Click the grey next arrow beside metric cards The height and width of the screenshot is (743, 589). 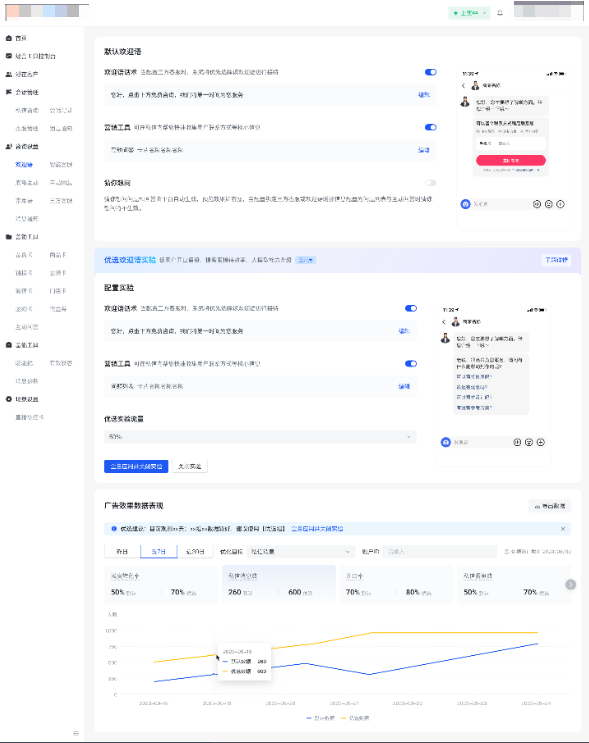[x=571, y=584]
